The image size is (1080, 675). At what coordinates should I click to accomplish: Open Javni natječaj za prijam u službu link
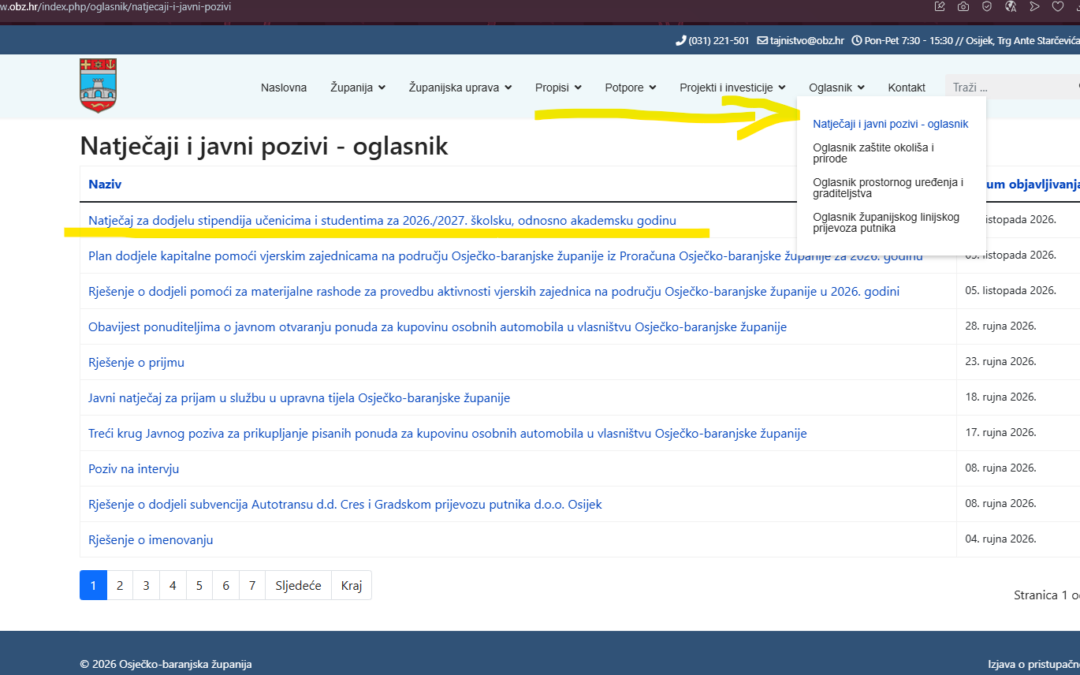coord(299,398)
